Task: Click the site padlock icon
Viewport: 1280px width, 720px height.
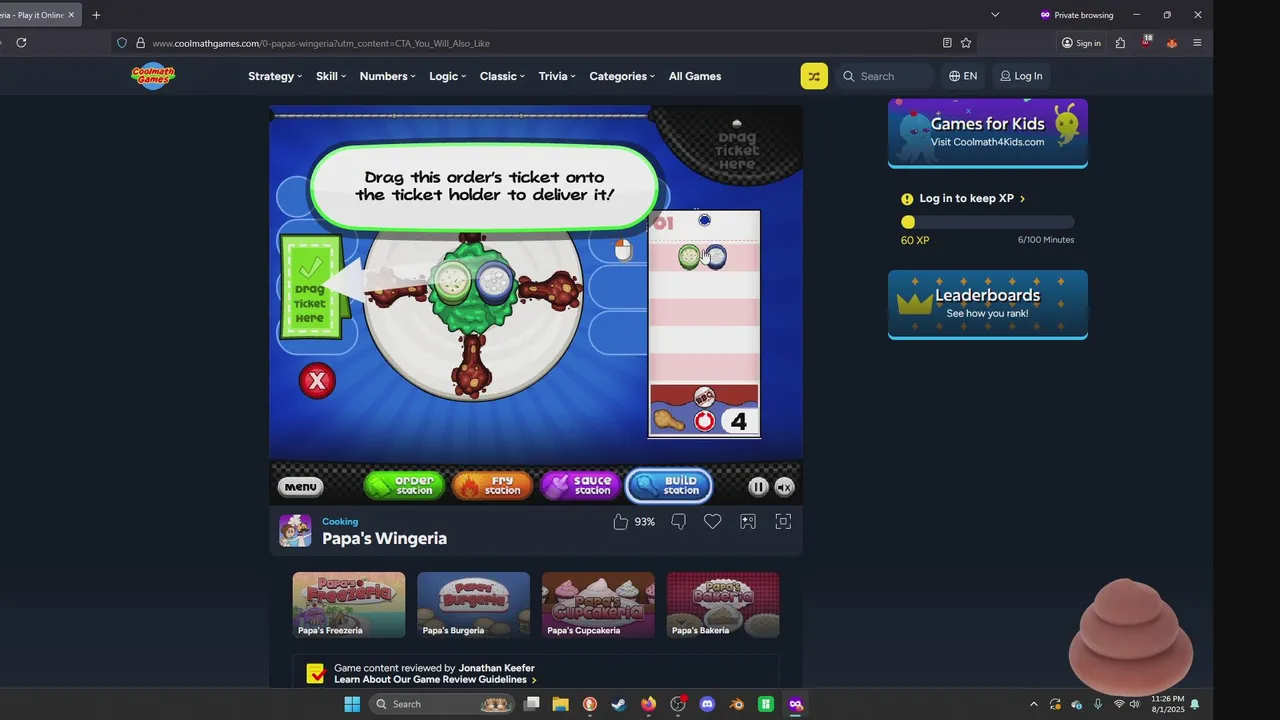Action: click(140, 43)
